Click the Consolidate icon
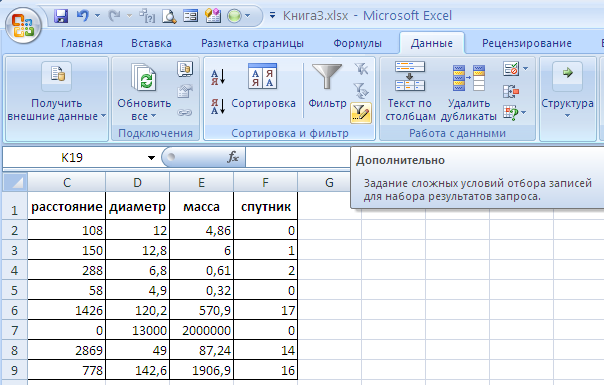604x385 pixels. 511,91
